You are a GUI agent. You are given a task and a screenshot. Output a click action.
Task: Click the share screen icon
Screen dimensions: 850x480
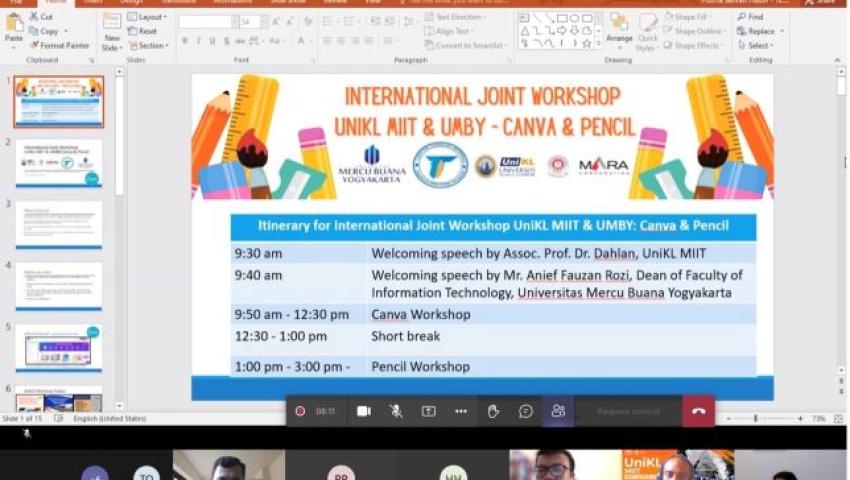coord(428,411)
